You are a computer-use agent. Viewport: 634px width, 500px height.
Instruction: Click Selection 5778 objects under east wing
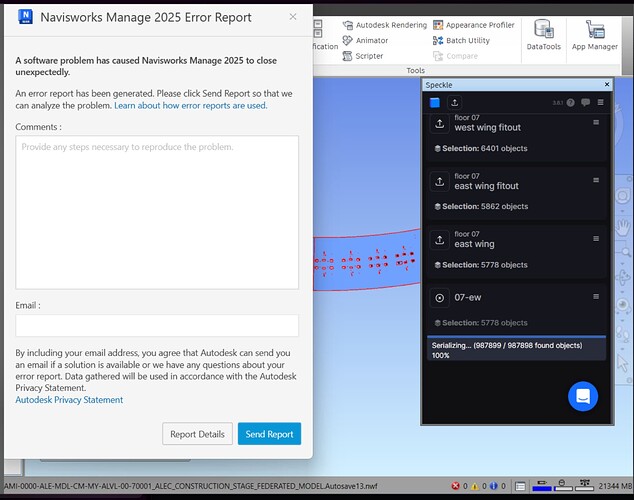tap(481, 265)
